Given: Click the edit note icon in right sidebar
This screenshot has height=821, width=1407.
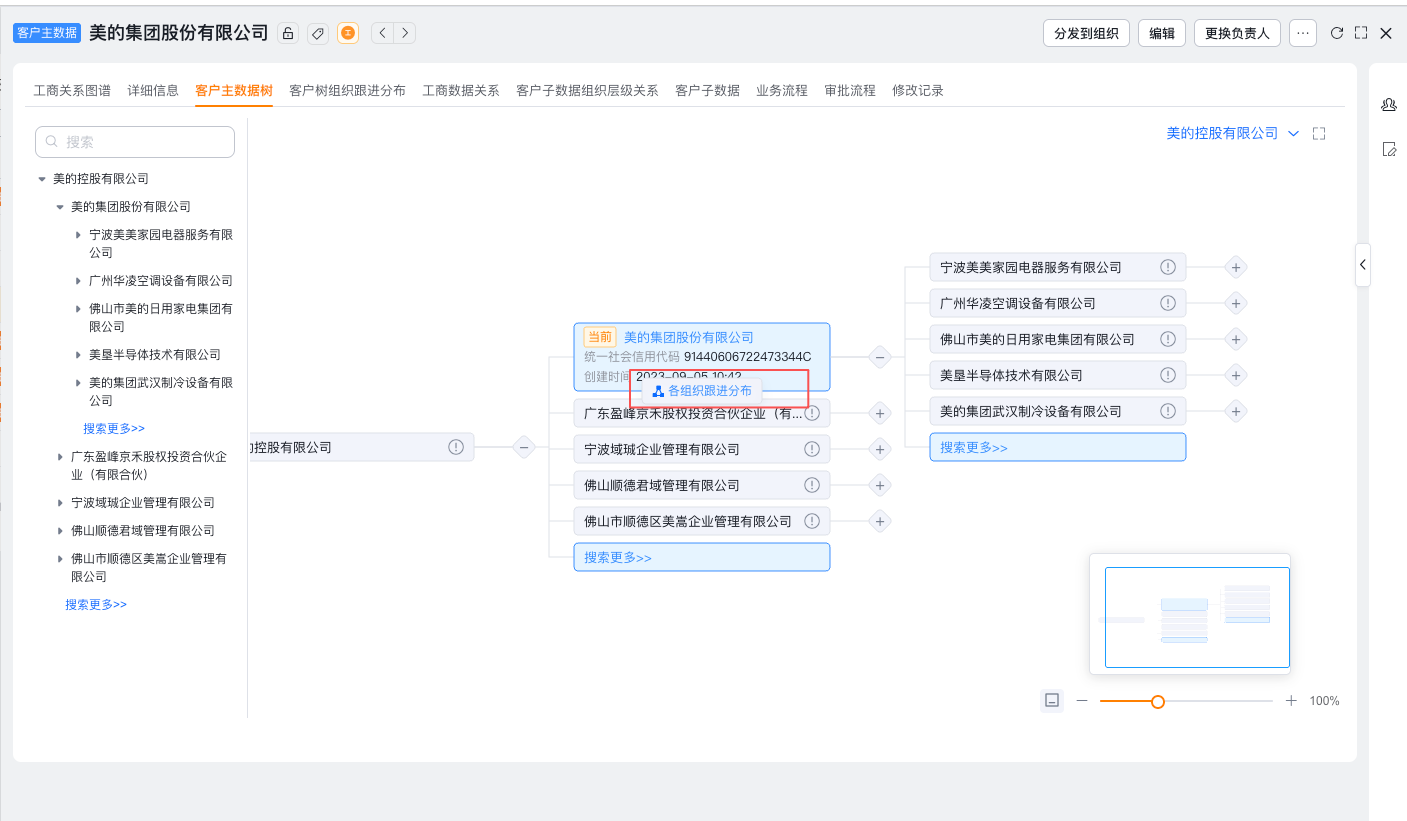Looking at the screenshot, I should [x=1389, y=149].
